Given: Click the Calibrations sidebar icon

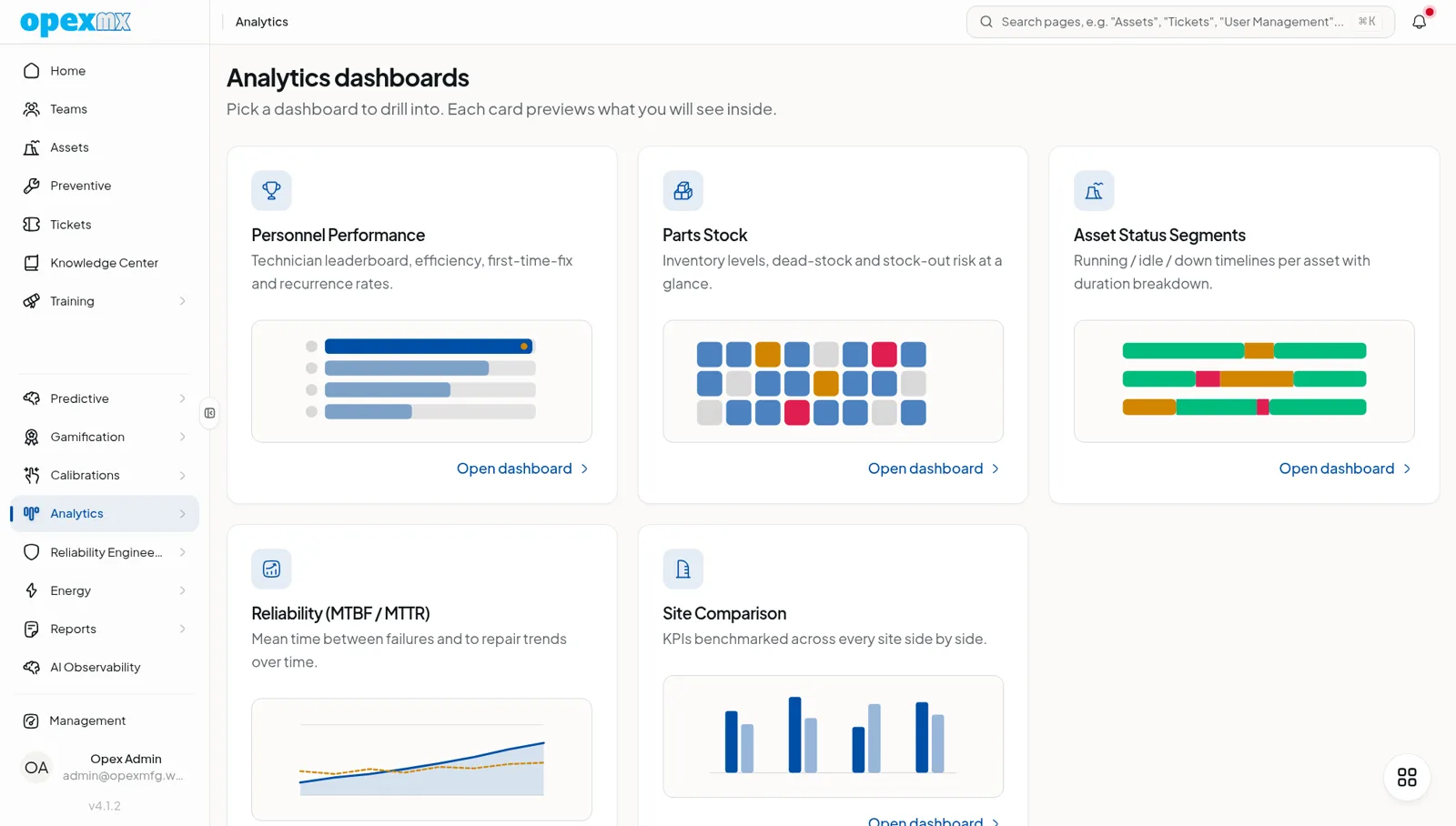Looking at the screenshot, I should 32,475.
